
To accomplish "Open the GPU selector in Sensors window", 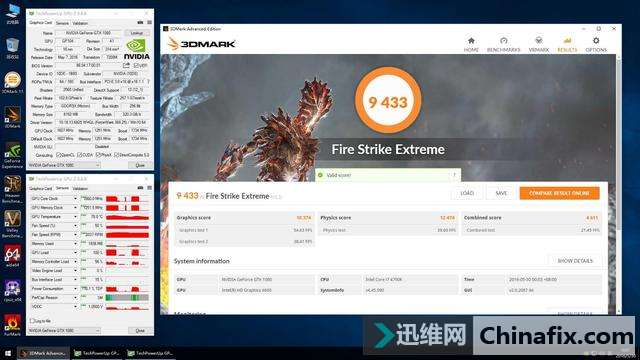I will (64, 330).
